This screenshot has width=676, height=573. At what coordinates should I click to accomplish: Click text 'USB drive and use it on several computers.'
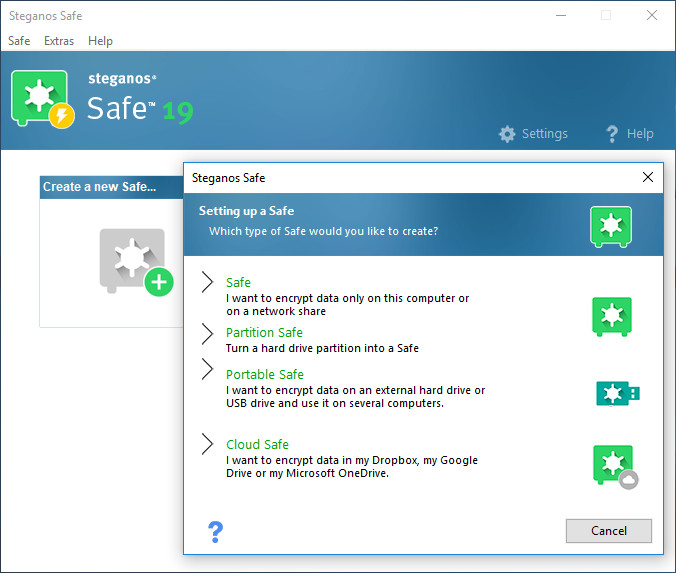pyautogui.click(x=335, y=403)
